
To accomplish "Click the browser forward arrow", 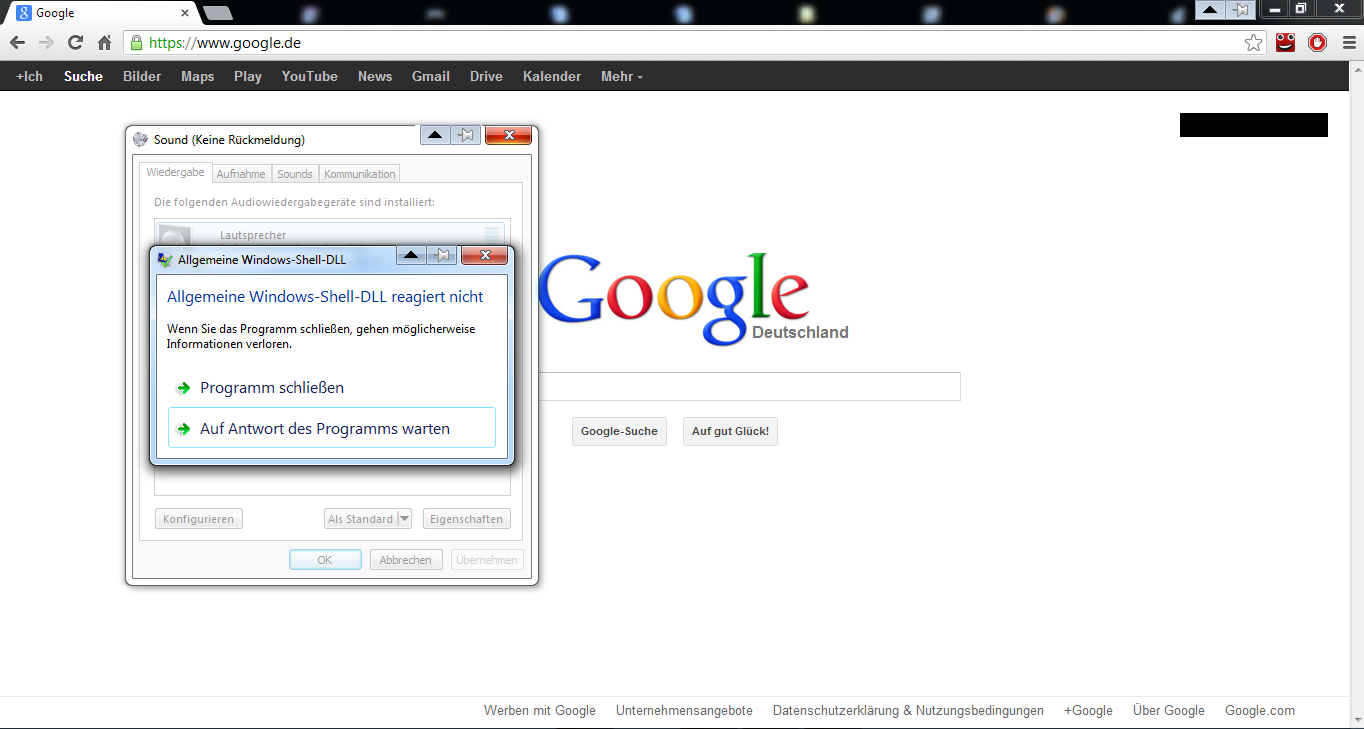I will [x=46, y=43].
